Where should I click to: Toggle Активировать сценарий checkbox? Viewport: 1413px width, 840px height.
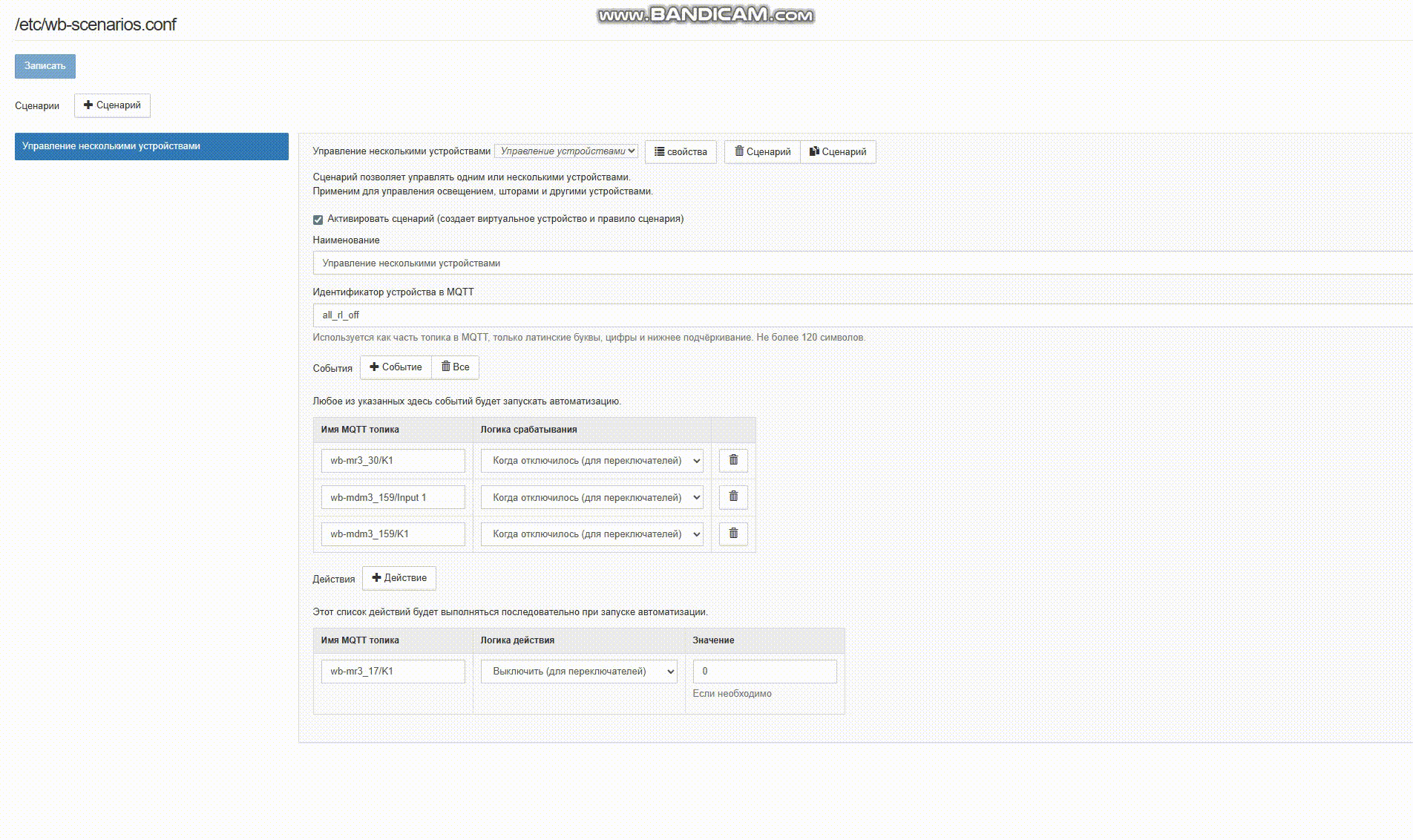pyautogui.click(x=318, y=220)
